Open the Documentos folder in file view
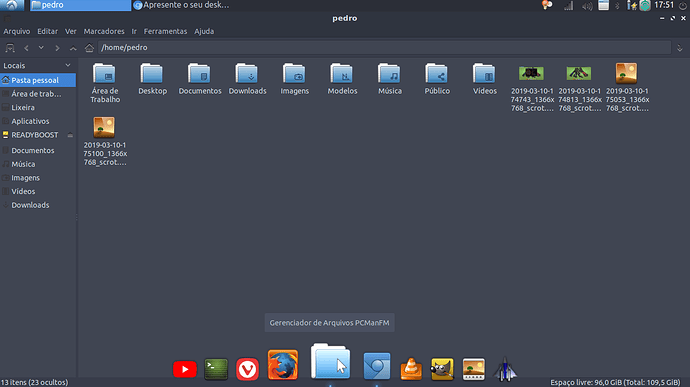The image size is (690, 387). tap(200, 79)
